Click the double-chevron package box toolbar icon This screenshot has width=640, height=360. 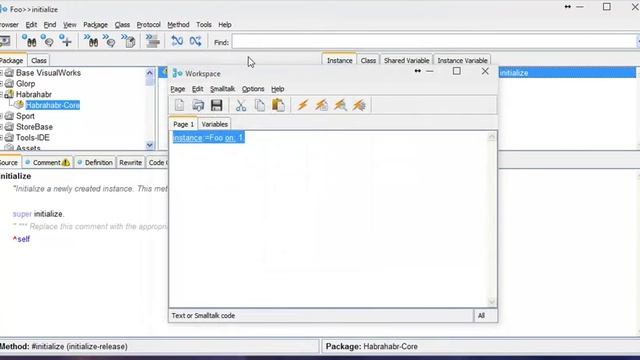pos(129,41)
